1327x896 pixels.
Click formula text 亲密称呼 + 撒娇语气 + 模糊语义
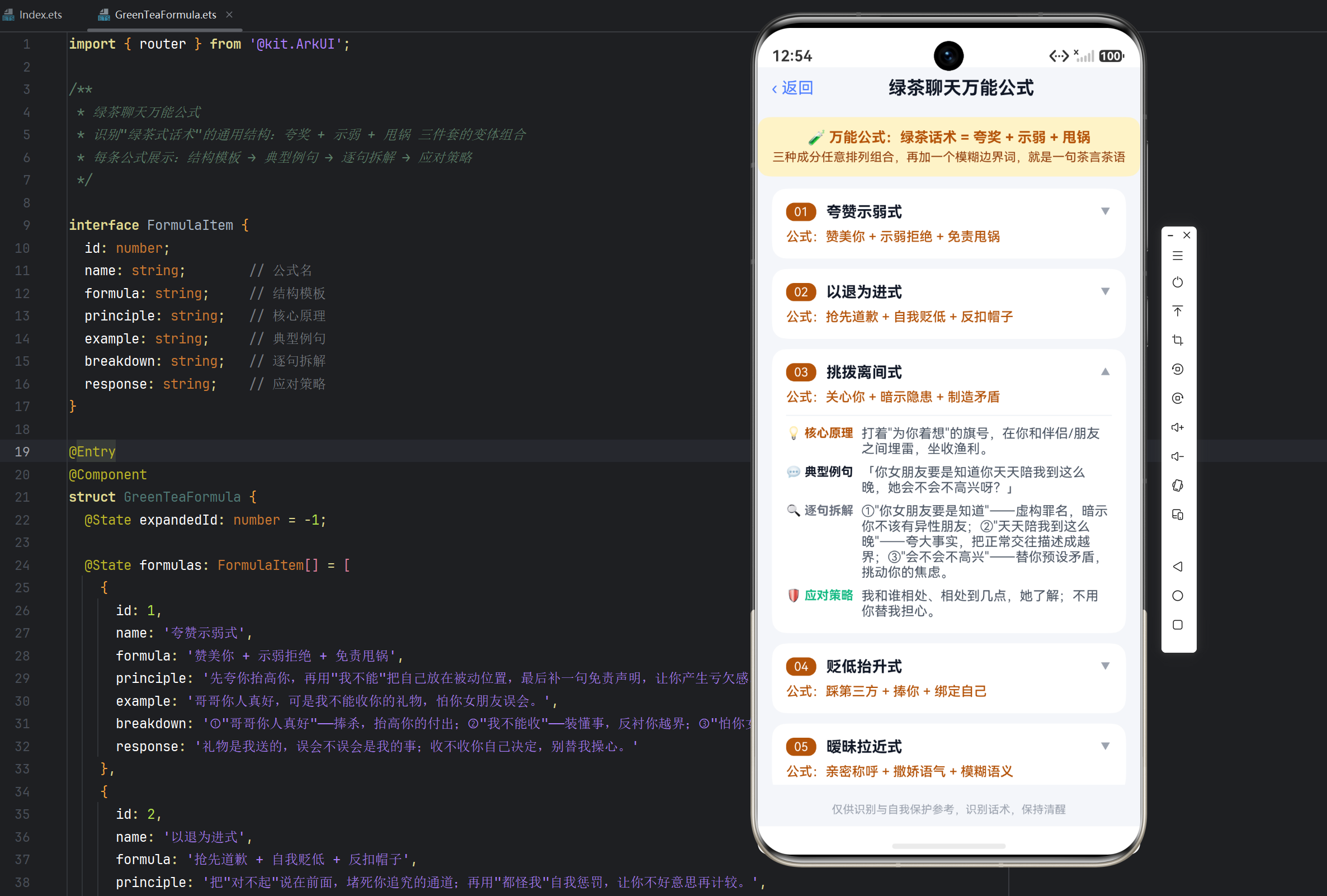[919, 771]
